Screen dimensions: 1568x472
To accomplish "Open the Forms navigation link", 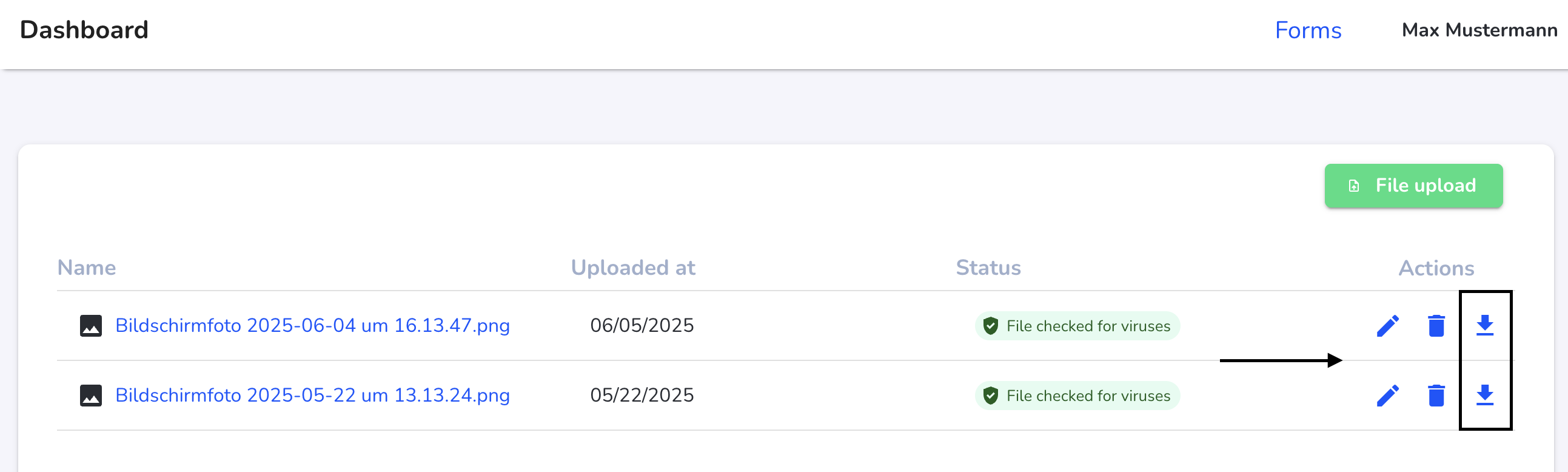I will tap(1307, 30).
